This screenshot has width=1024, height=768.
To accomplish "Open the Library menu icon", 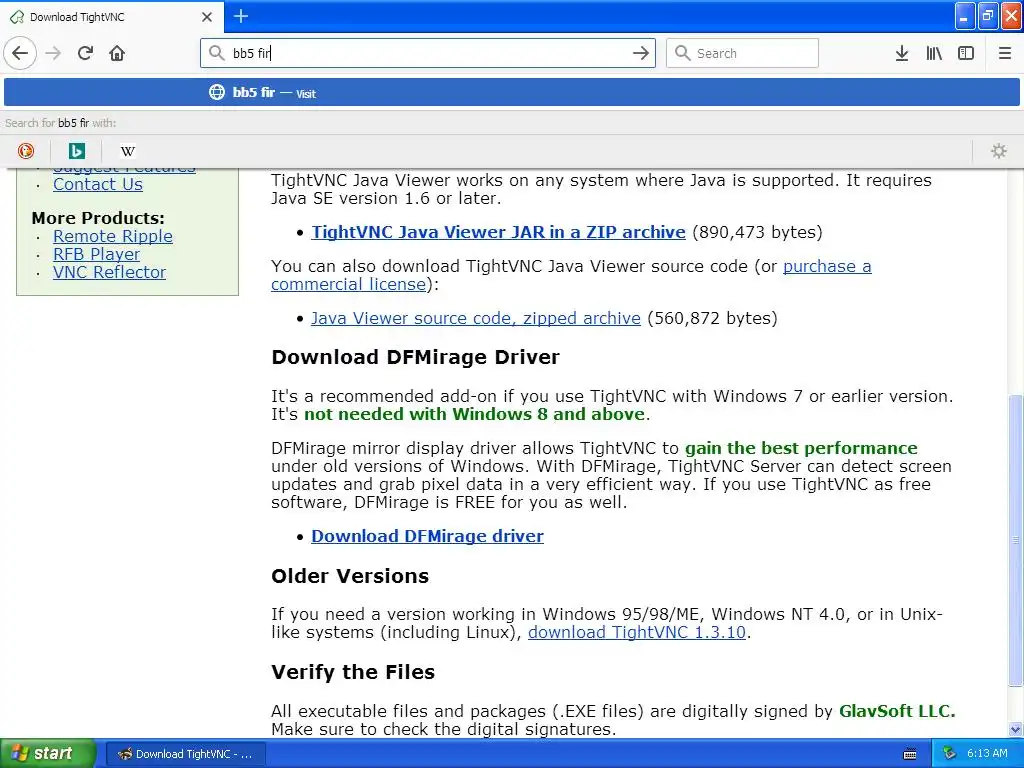I will click(934, 53).
